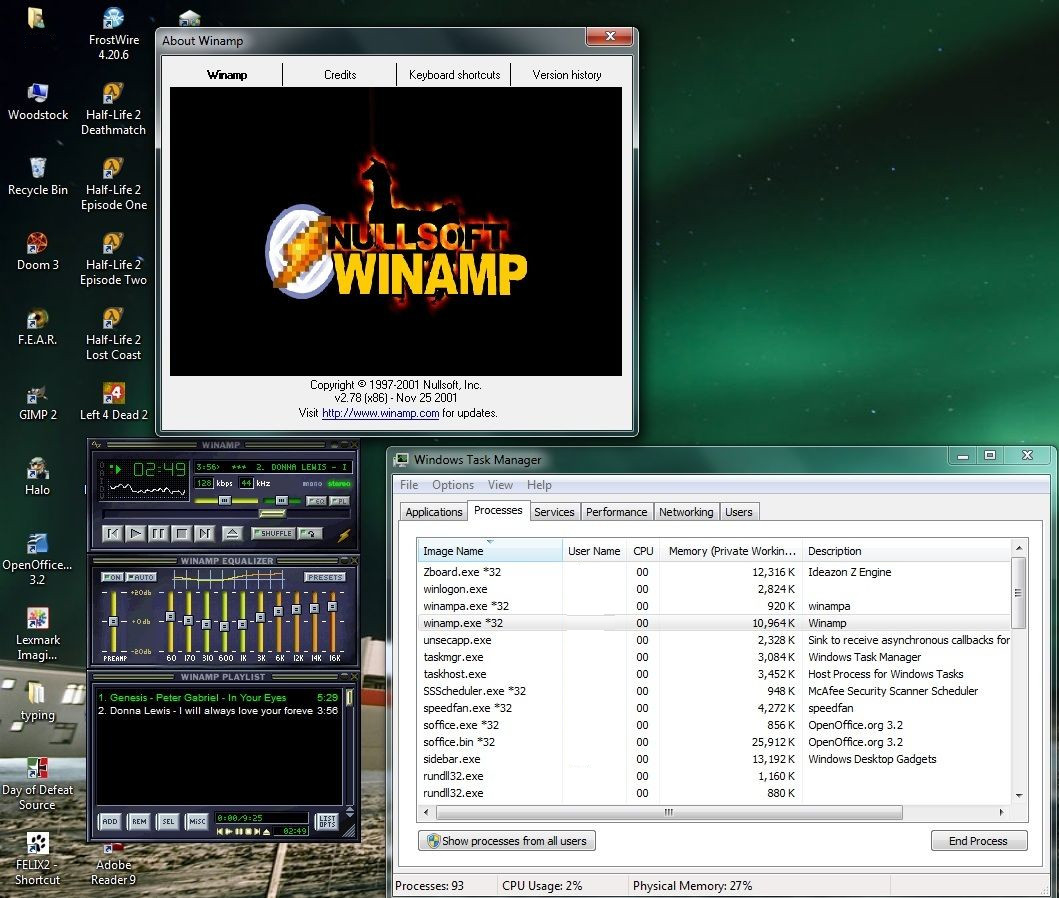
Task: Click the End Process button
Action: coord(978,841)
